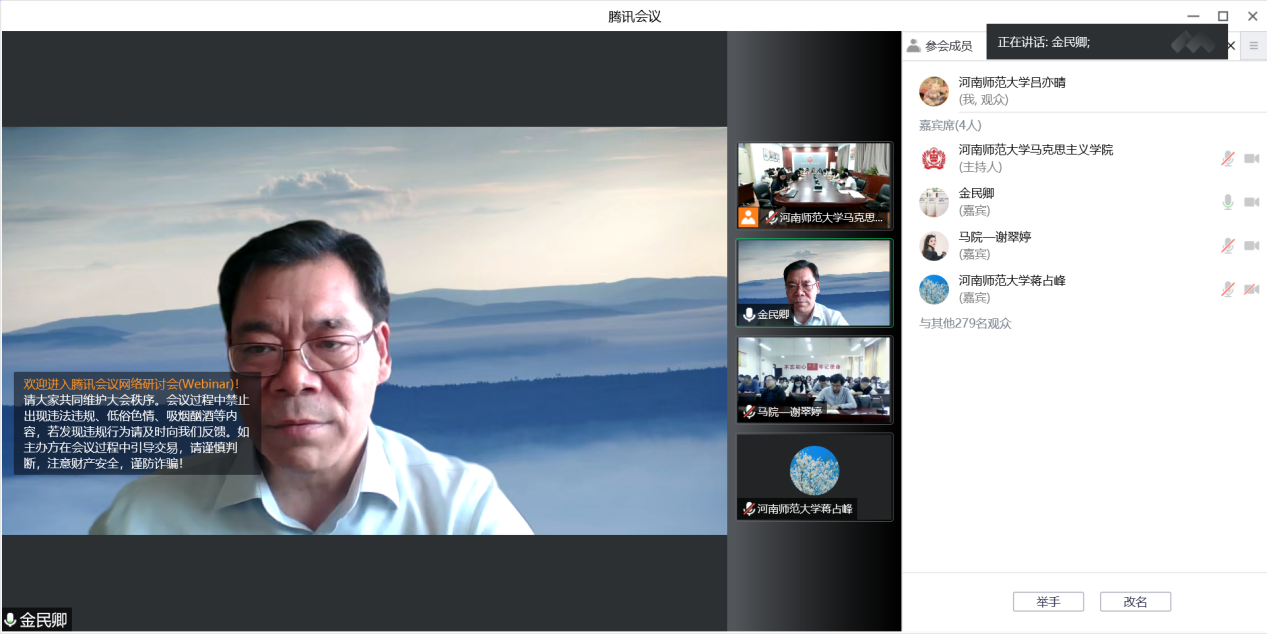Click the muted microphone icon for 马院—谢翠婷

point(1227,245)
